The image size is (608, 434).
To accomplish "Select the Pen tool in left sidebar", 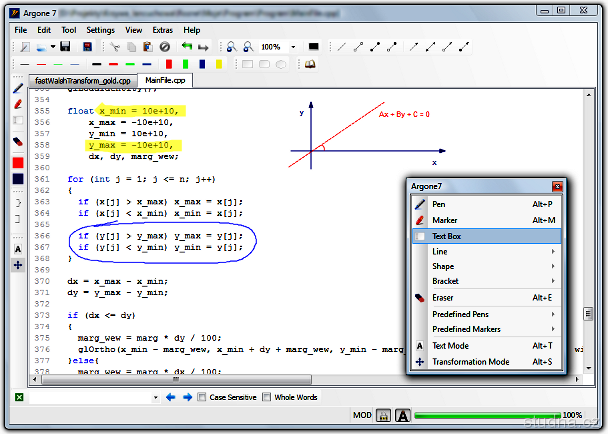I will point(18,88).
